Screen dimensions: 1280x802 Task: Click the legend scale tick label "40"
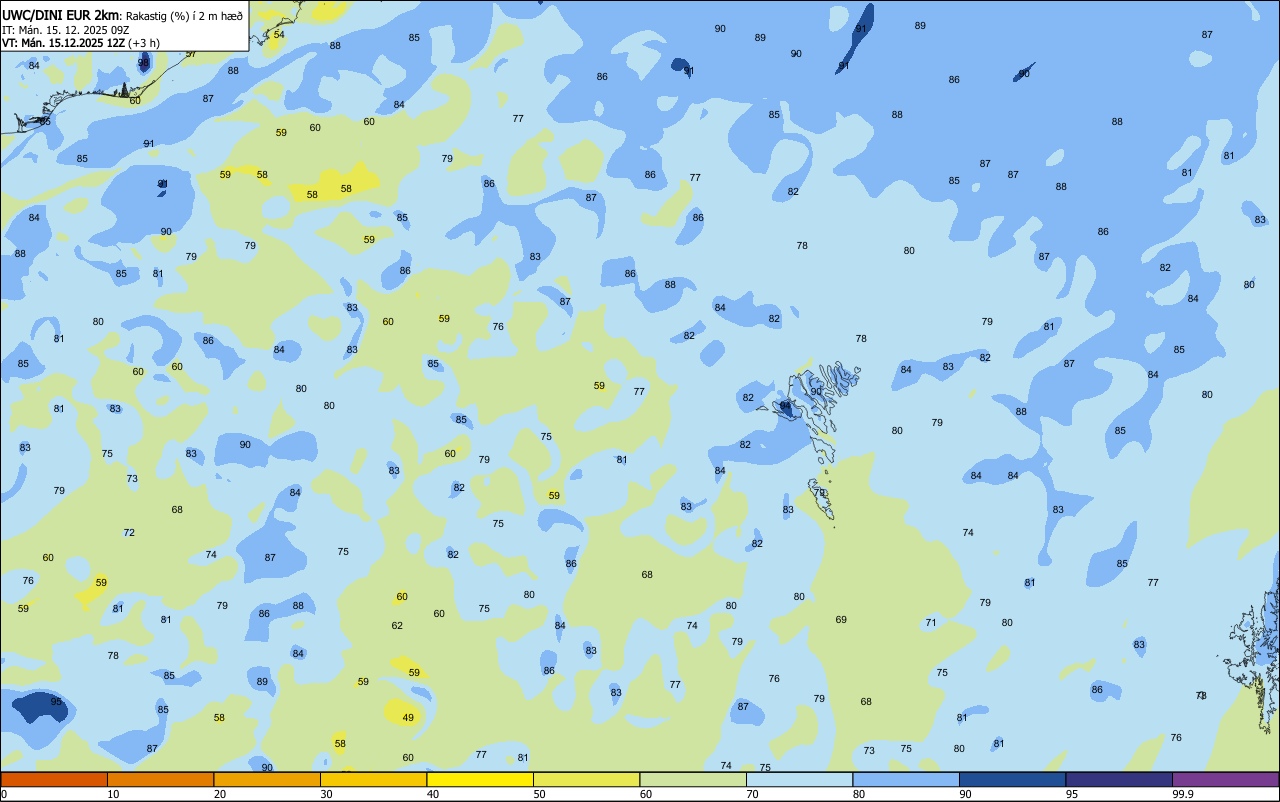[x=433, y=794]
